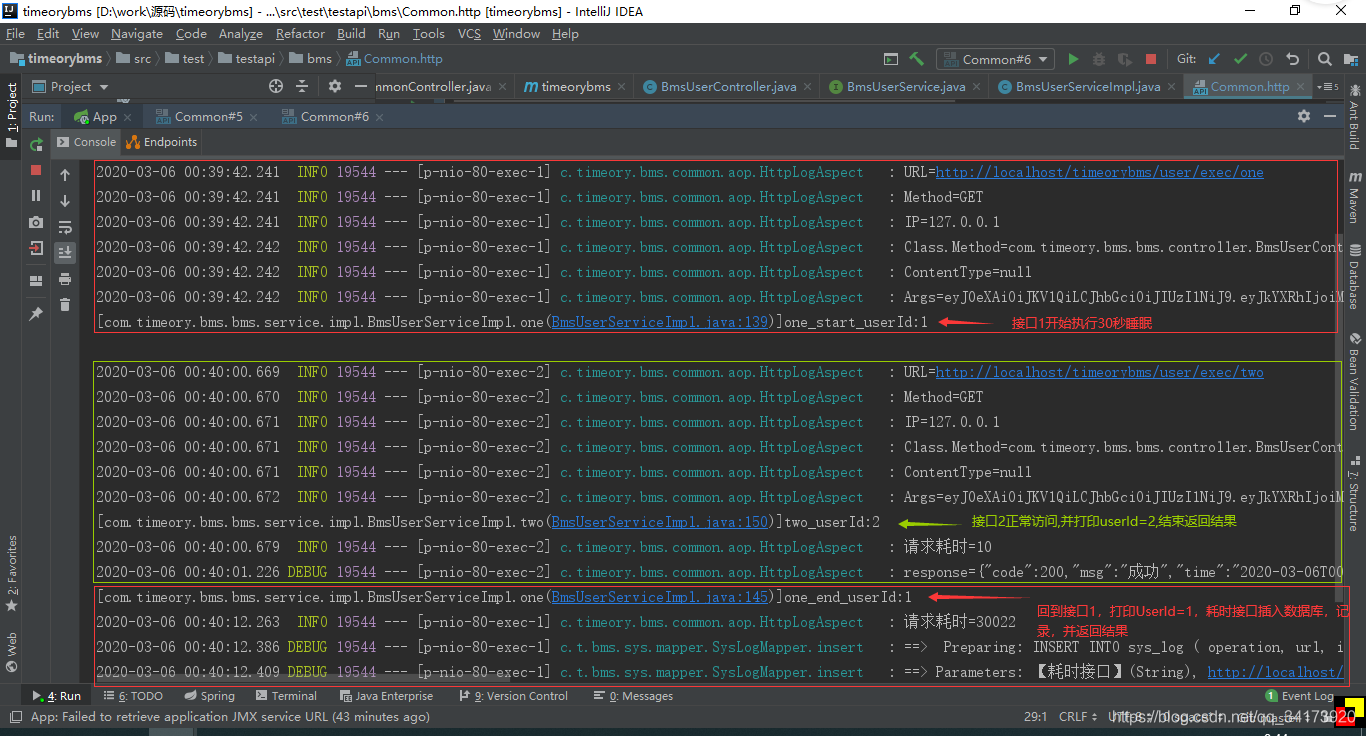Stop using the top toolbar red square
This screenshot has height=736, width=1366.
1151,59
